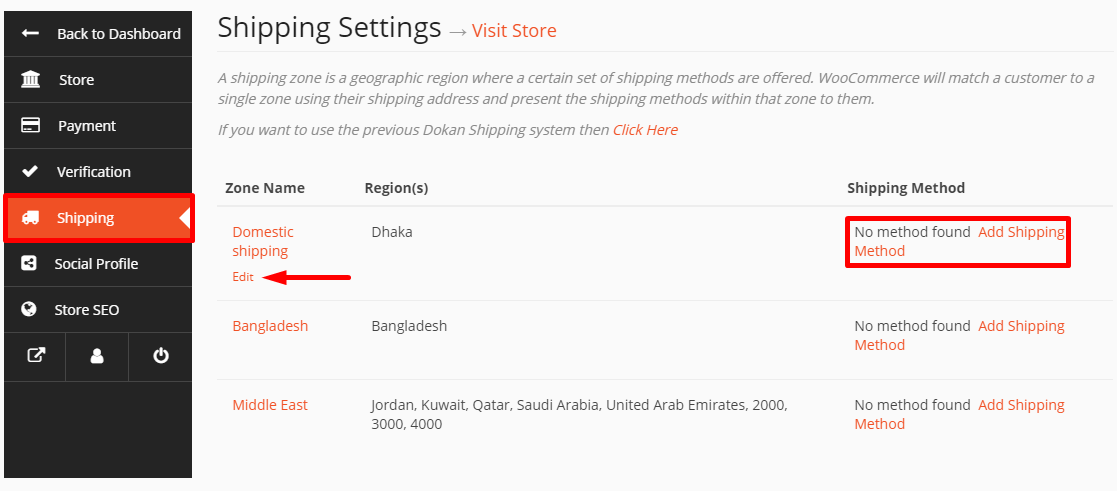Open the external link icon in sidebar

click(x=35, y=356)
